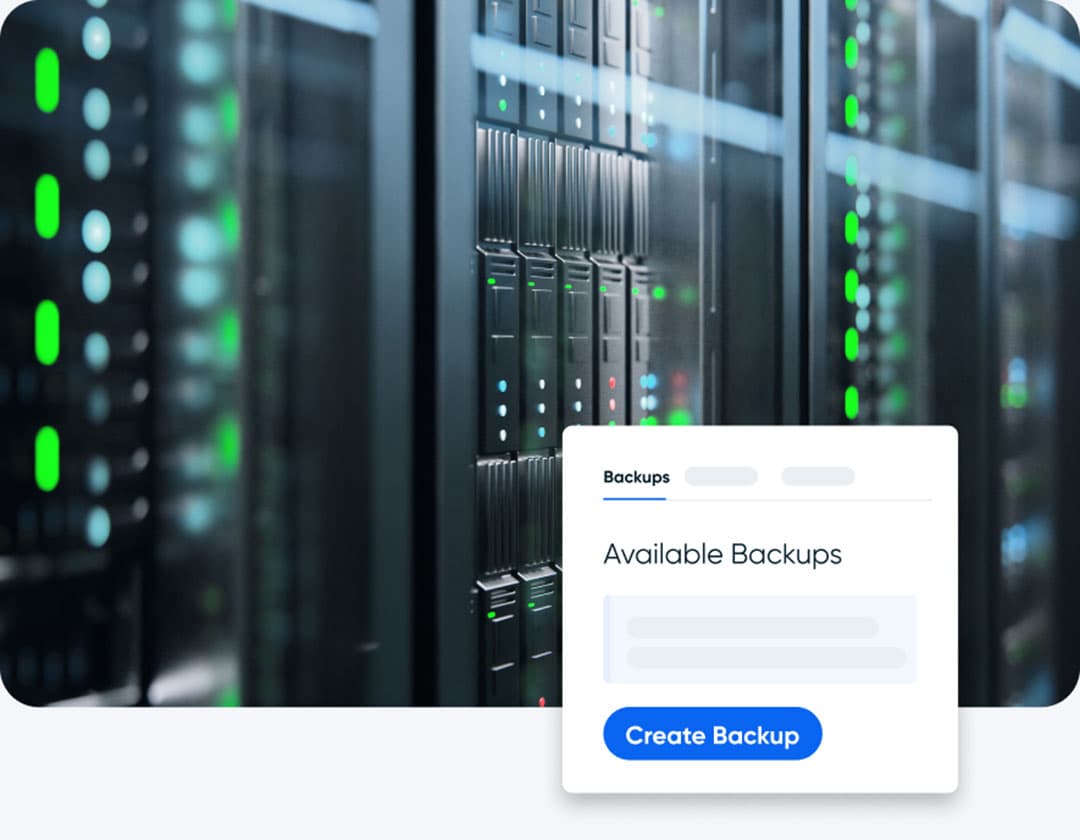This screenshot has width=1080, height=840.
Task: Click the Create Backup button label text
Action: (x=712, y=735)
